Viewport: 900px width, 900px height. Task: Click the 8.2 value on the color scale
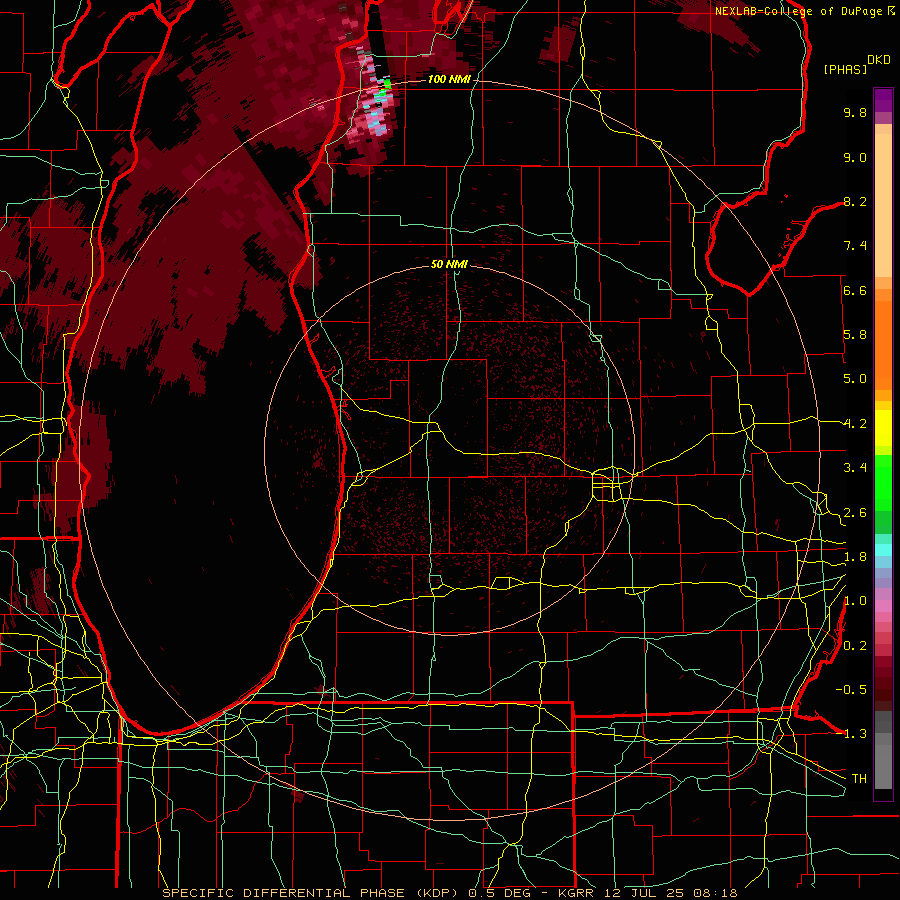(855, 201)
